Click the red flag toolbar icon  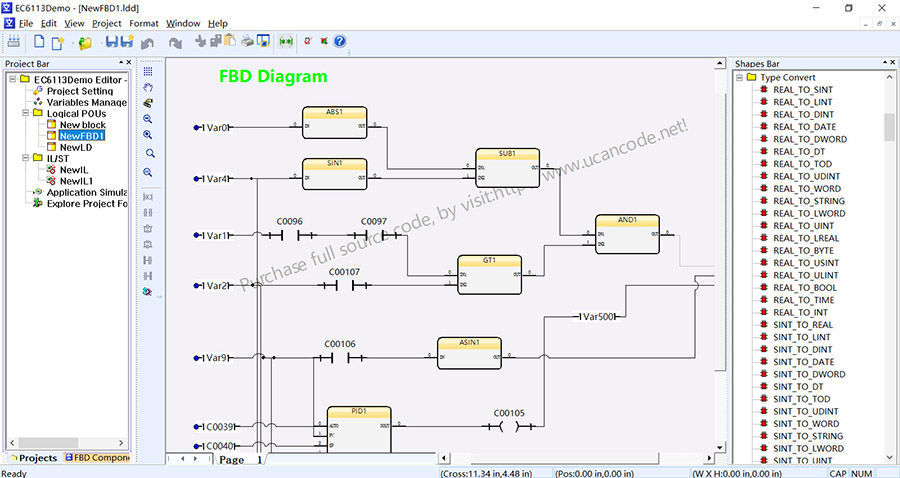pos(324,41)
